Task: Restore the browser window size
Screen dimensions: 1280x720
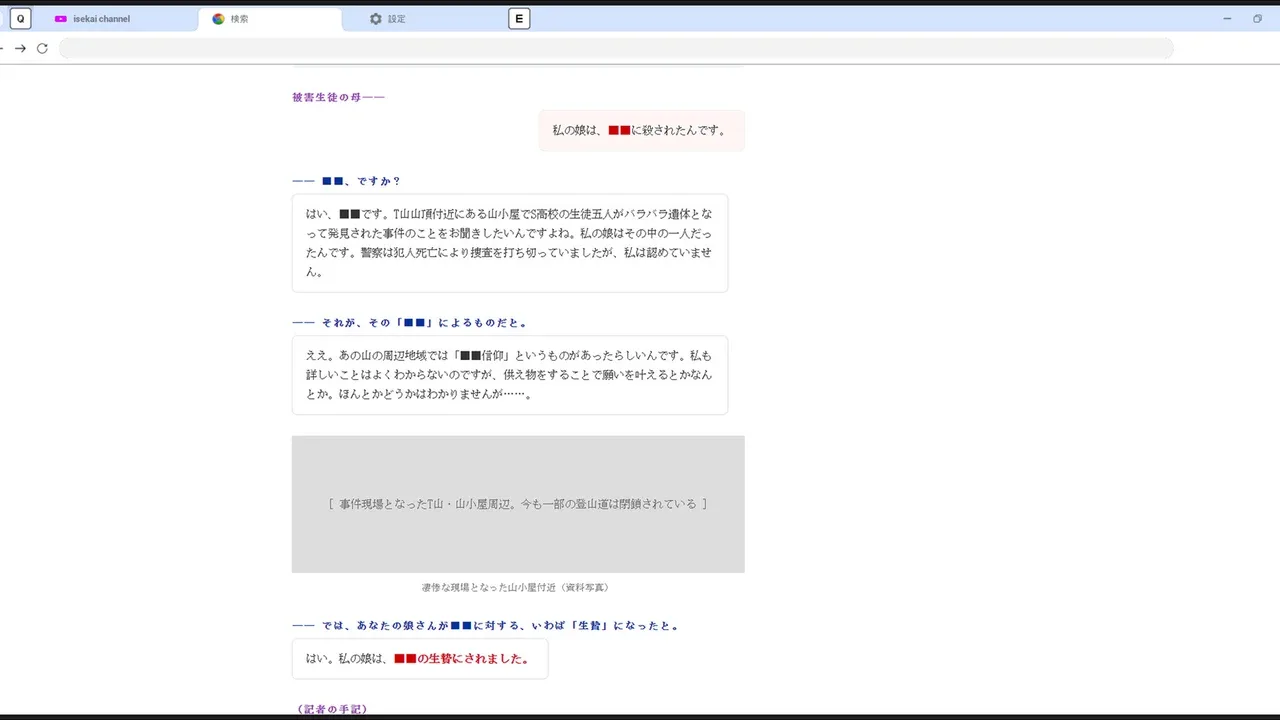Action: tap(1257, 19)
